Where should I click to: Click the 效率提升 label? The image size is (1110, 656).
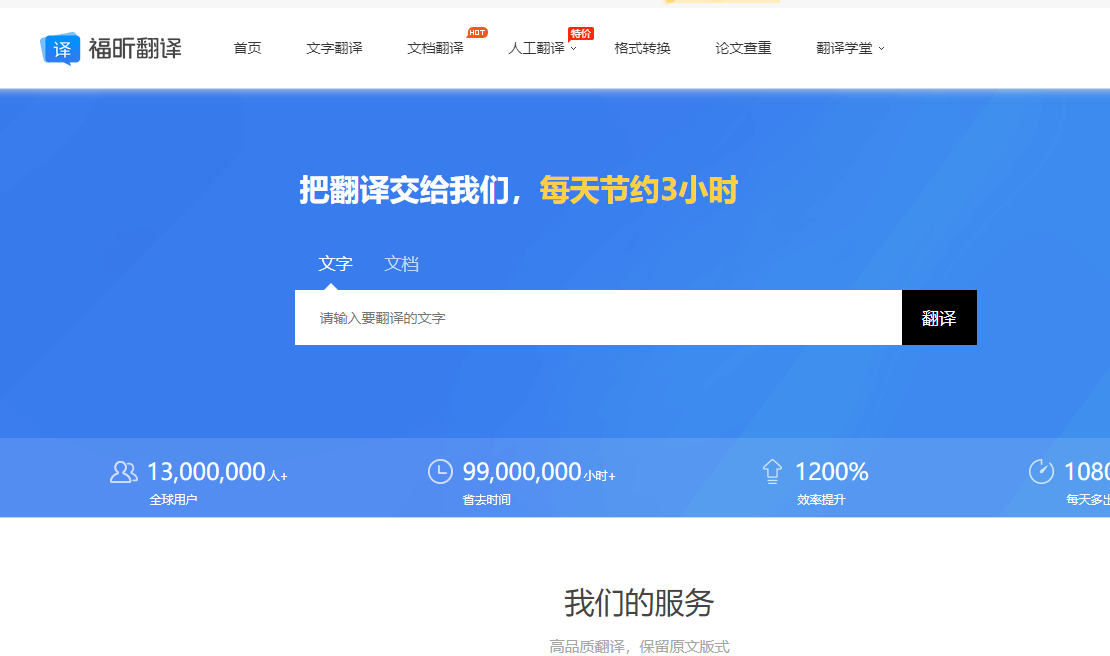point(821,500)
